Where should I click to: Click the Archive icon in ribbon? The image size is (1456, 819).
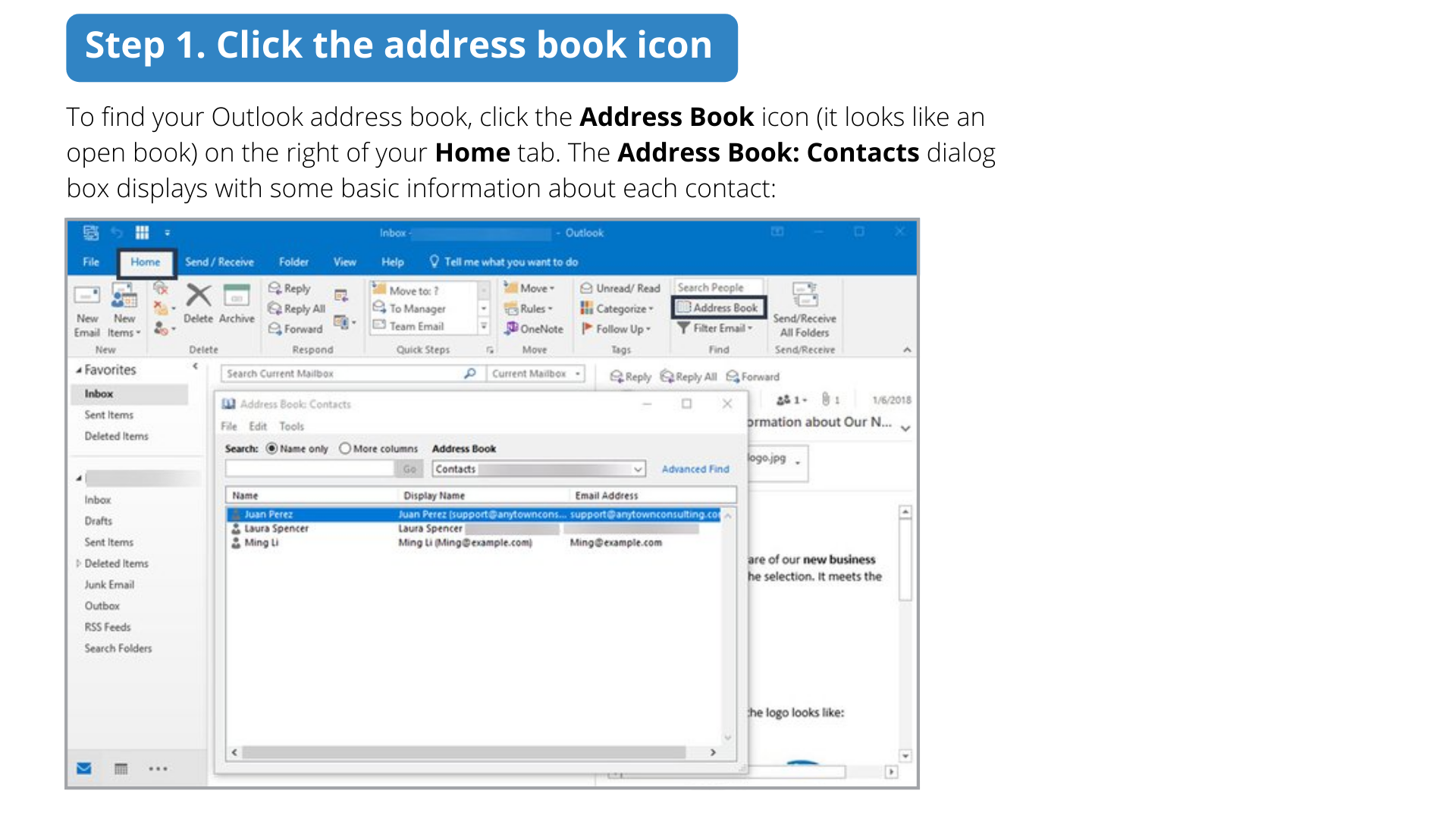[237, 296]
